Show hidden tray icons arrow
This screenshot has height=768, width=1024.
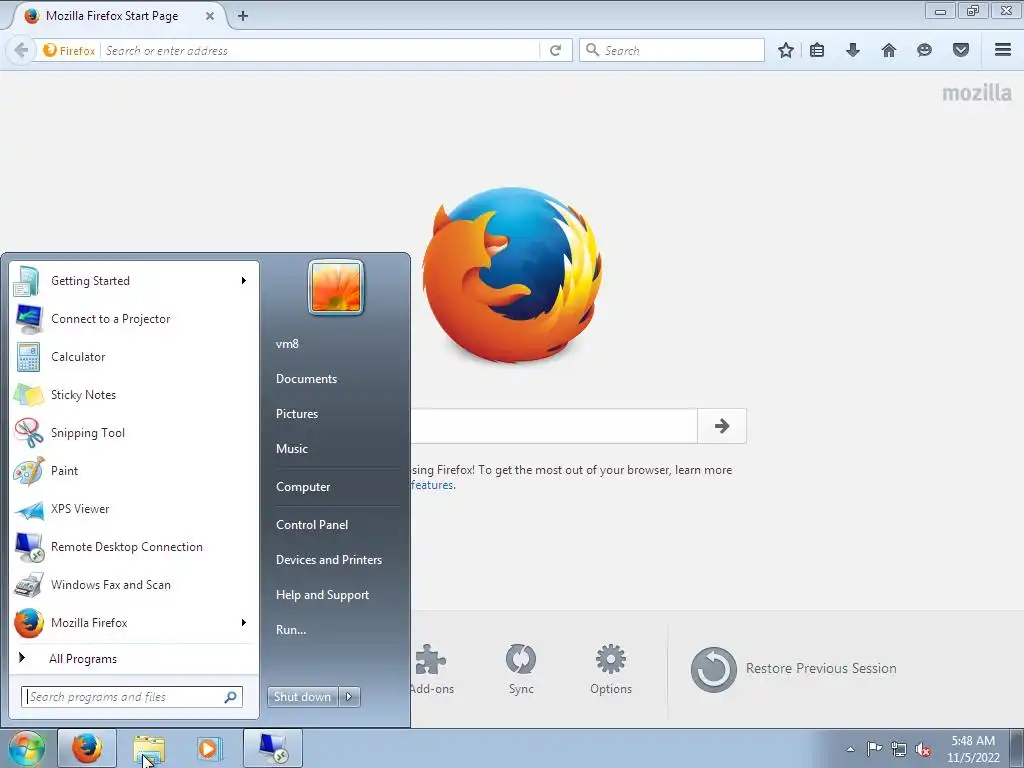click(850, 749)
